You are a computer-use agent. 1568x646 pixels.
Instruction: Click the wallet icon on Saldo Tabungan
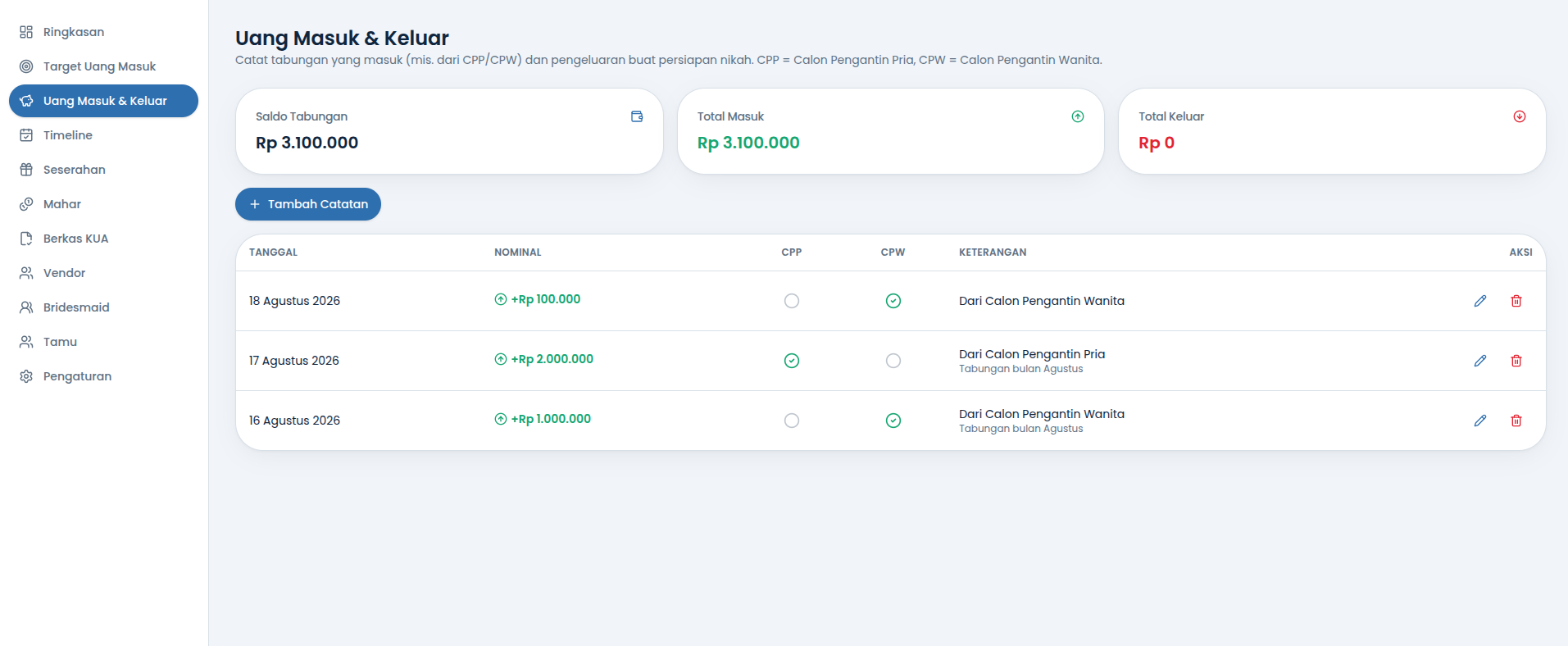pyautogui.click(x=637, y=116)
